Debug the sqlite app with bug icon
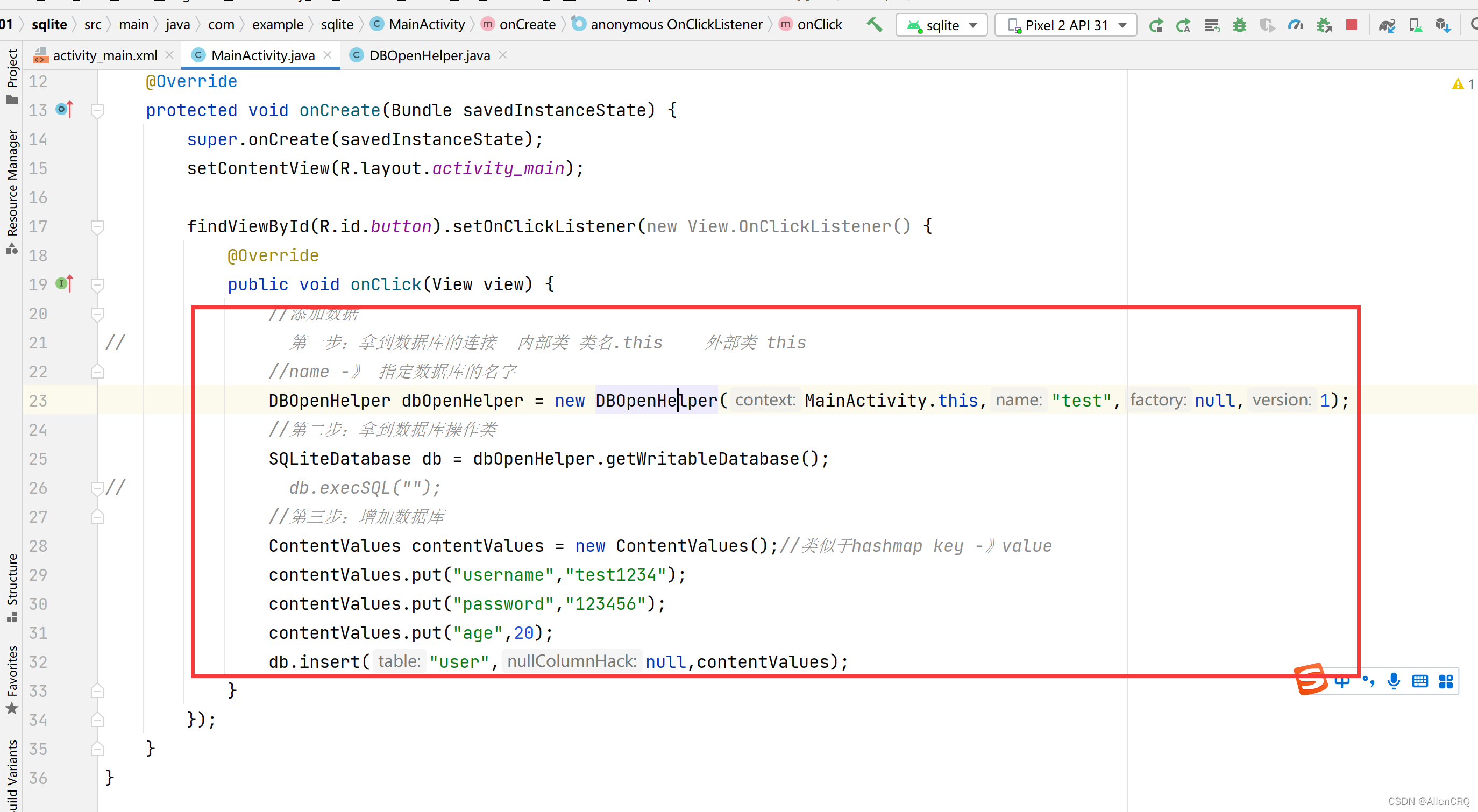 coord(1239,25)
